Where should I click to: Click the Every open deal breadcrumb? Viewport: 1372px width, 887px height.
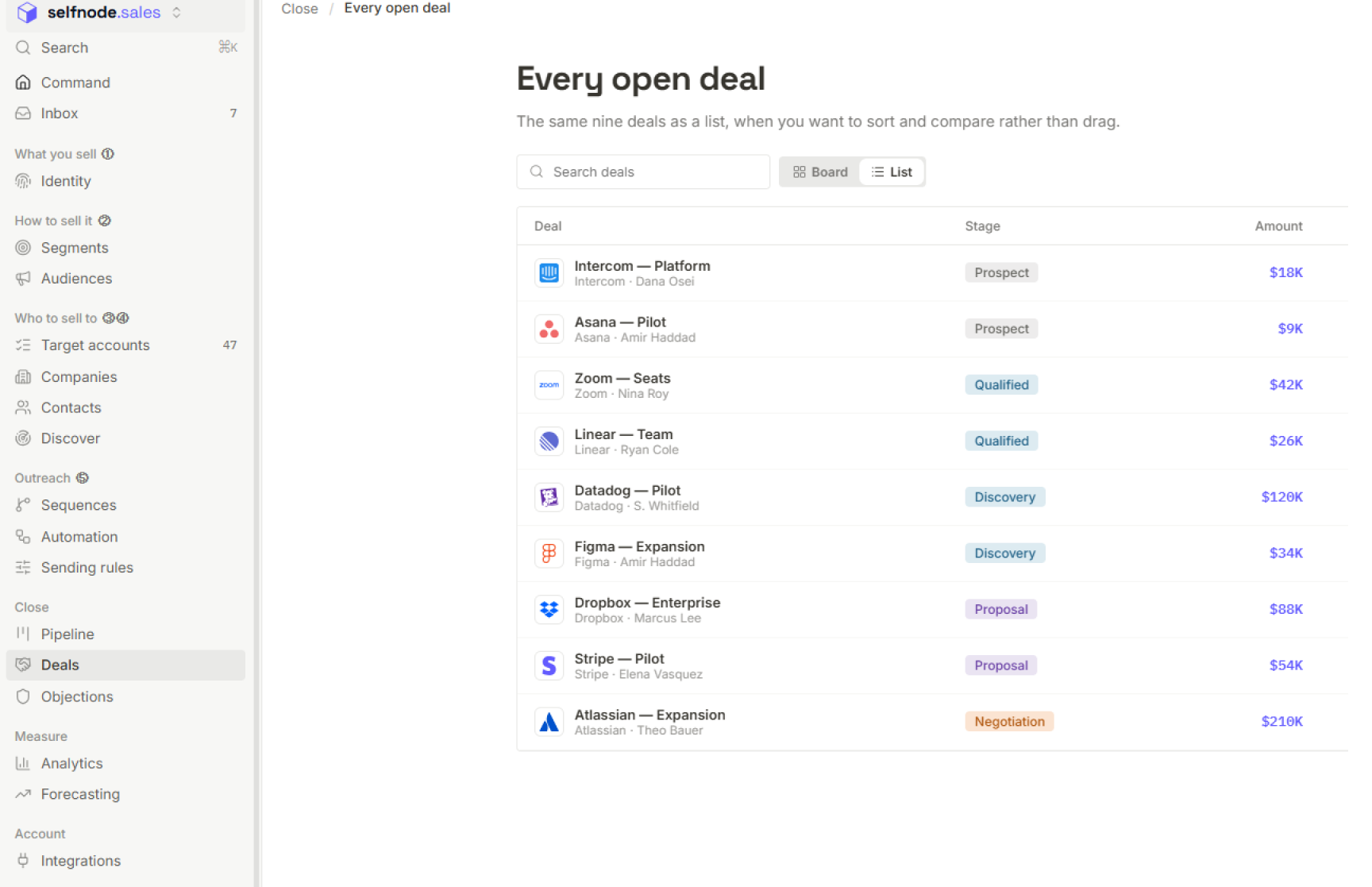pyautogui.click(x=397, y=8)
